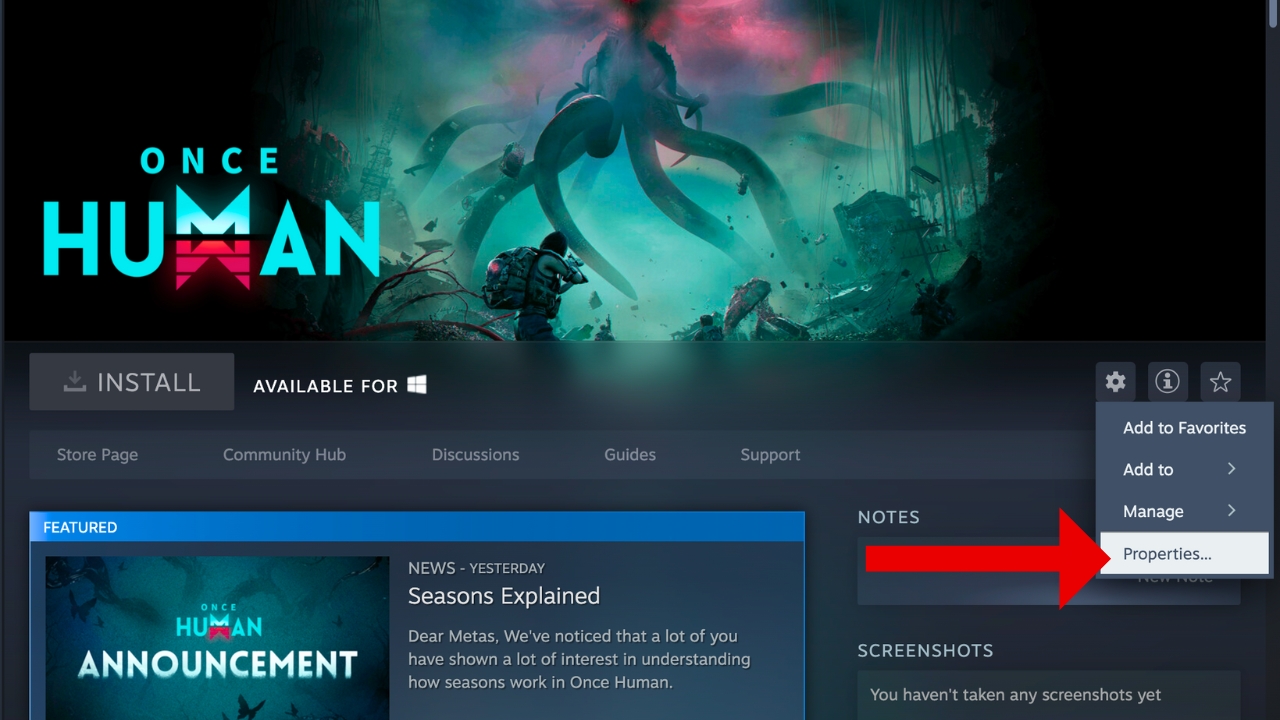The width and height of the screenshot is (1280, 720).
Task: Go to Community Hub
Action: coord(284,455)
